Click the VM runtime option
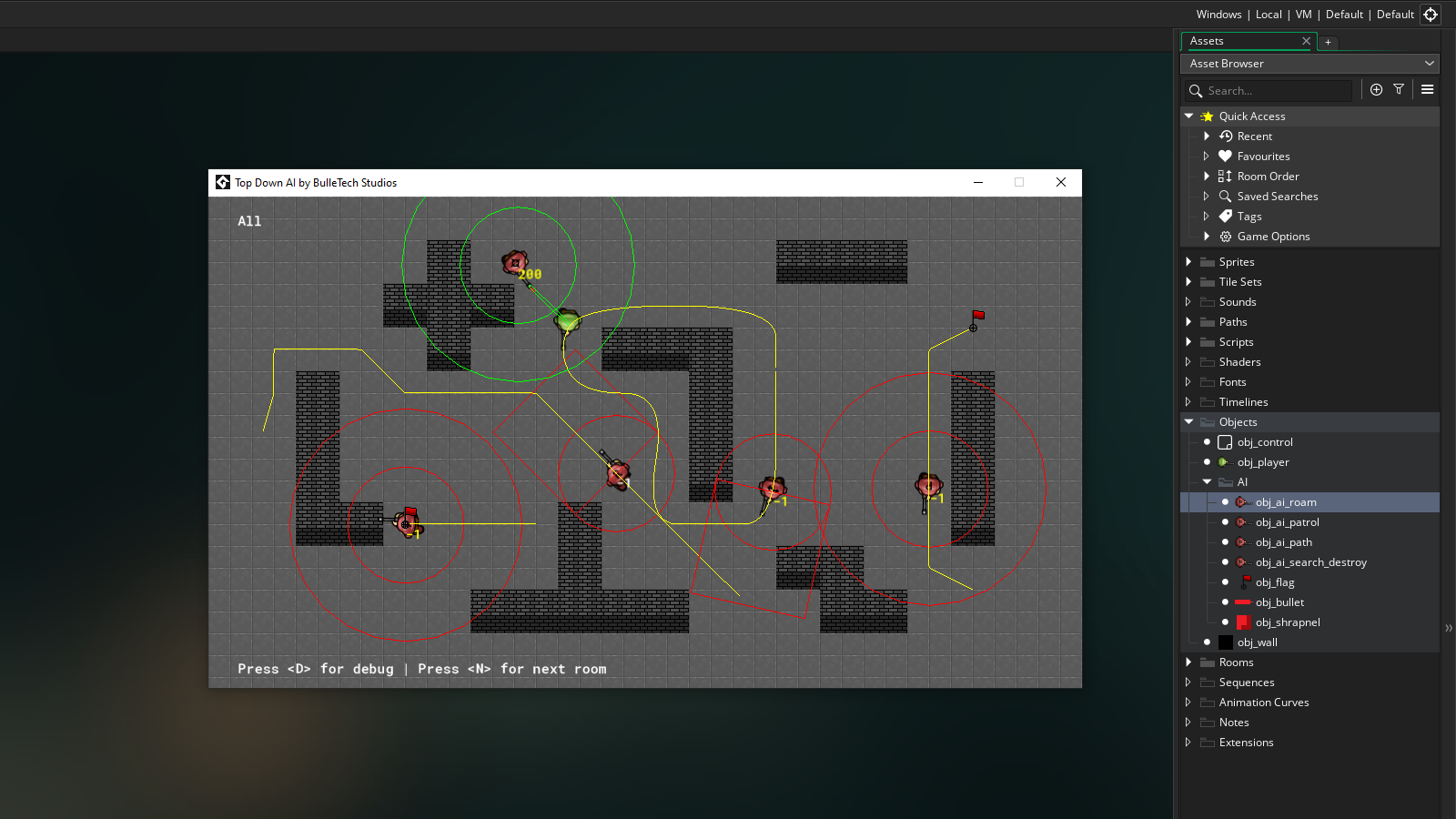 pos(1303,15)
